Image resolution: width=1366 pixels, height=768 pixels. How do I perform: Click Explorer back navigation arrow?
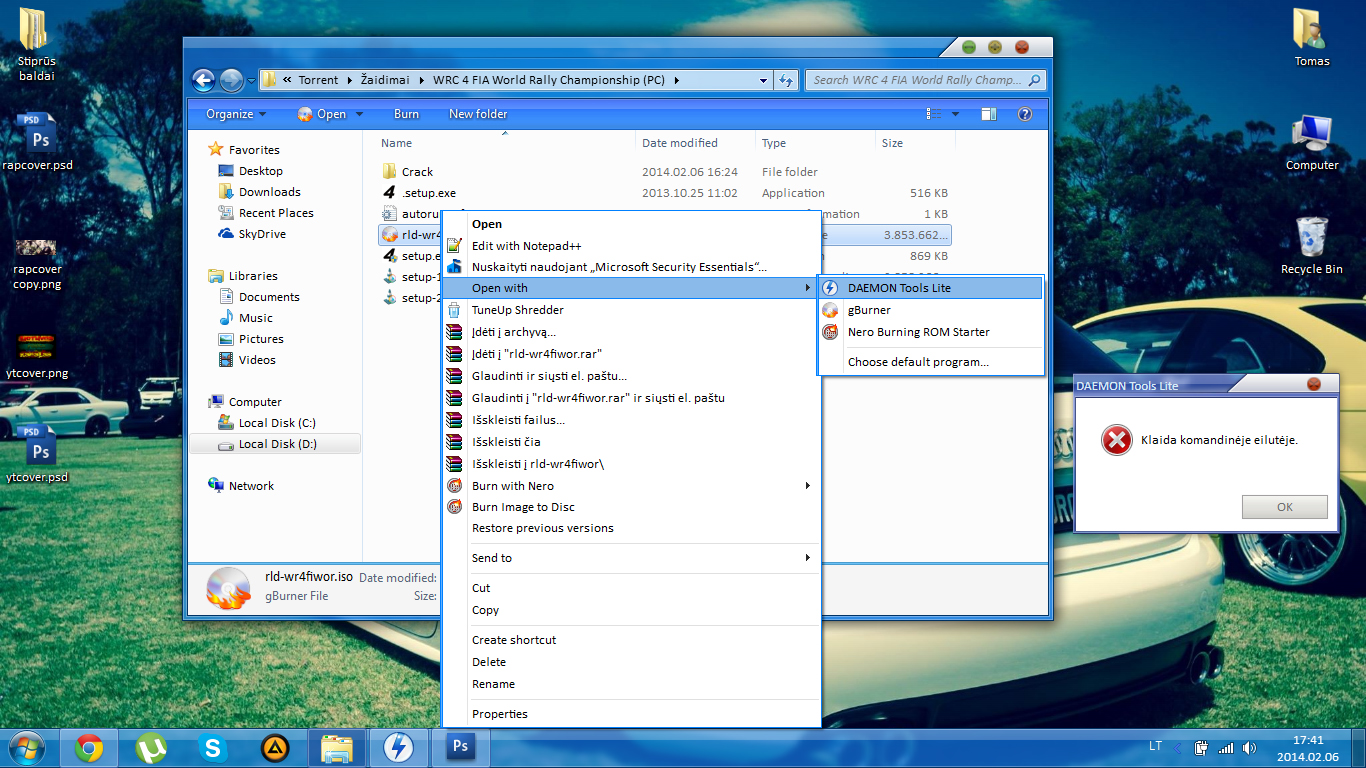(204, 80)
